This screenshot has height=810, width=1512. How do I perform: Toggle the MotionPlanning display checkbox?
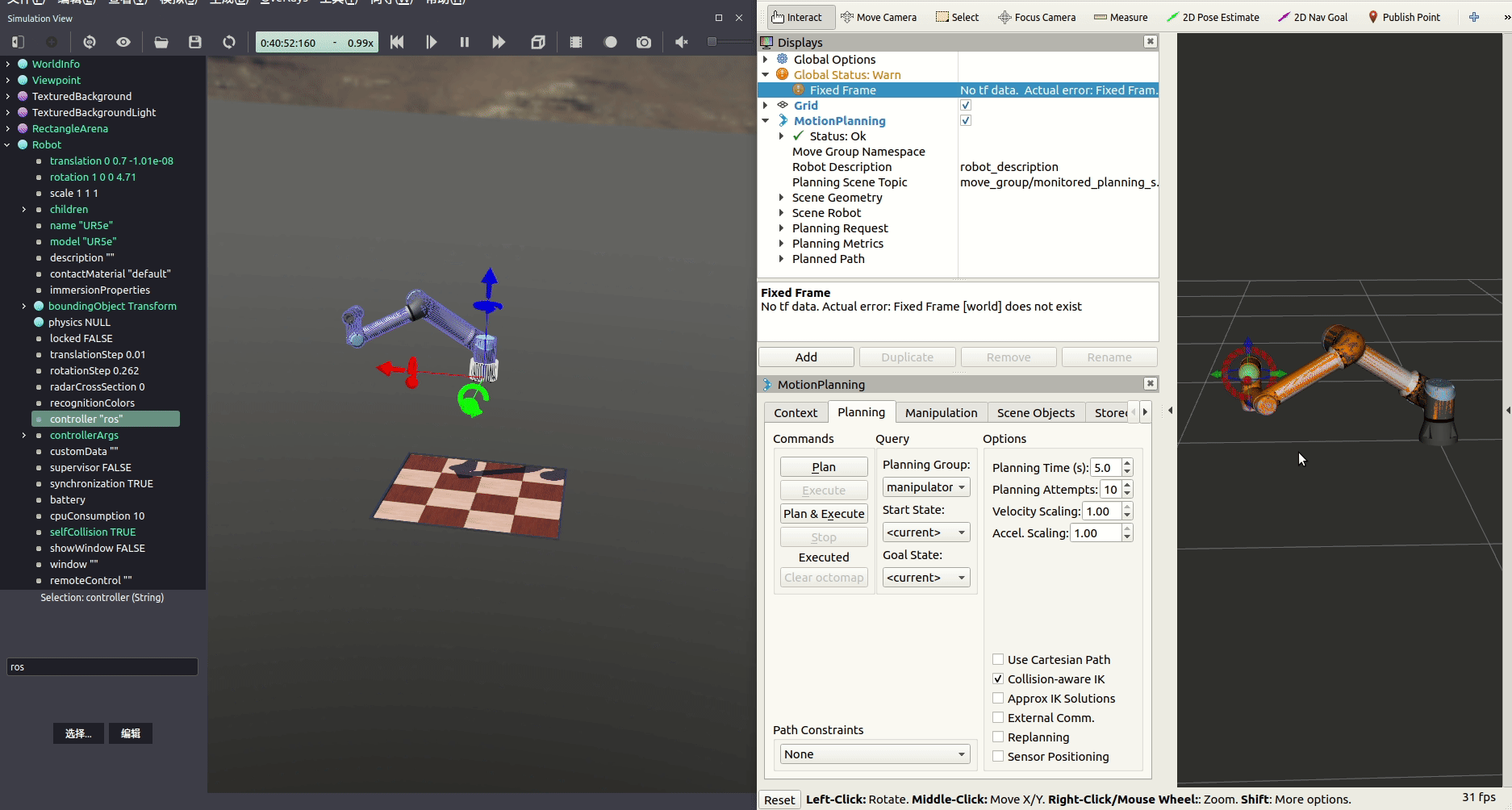[966, 120]
